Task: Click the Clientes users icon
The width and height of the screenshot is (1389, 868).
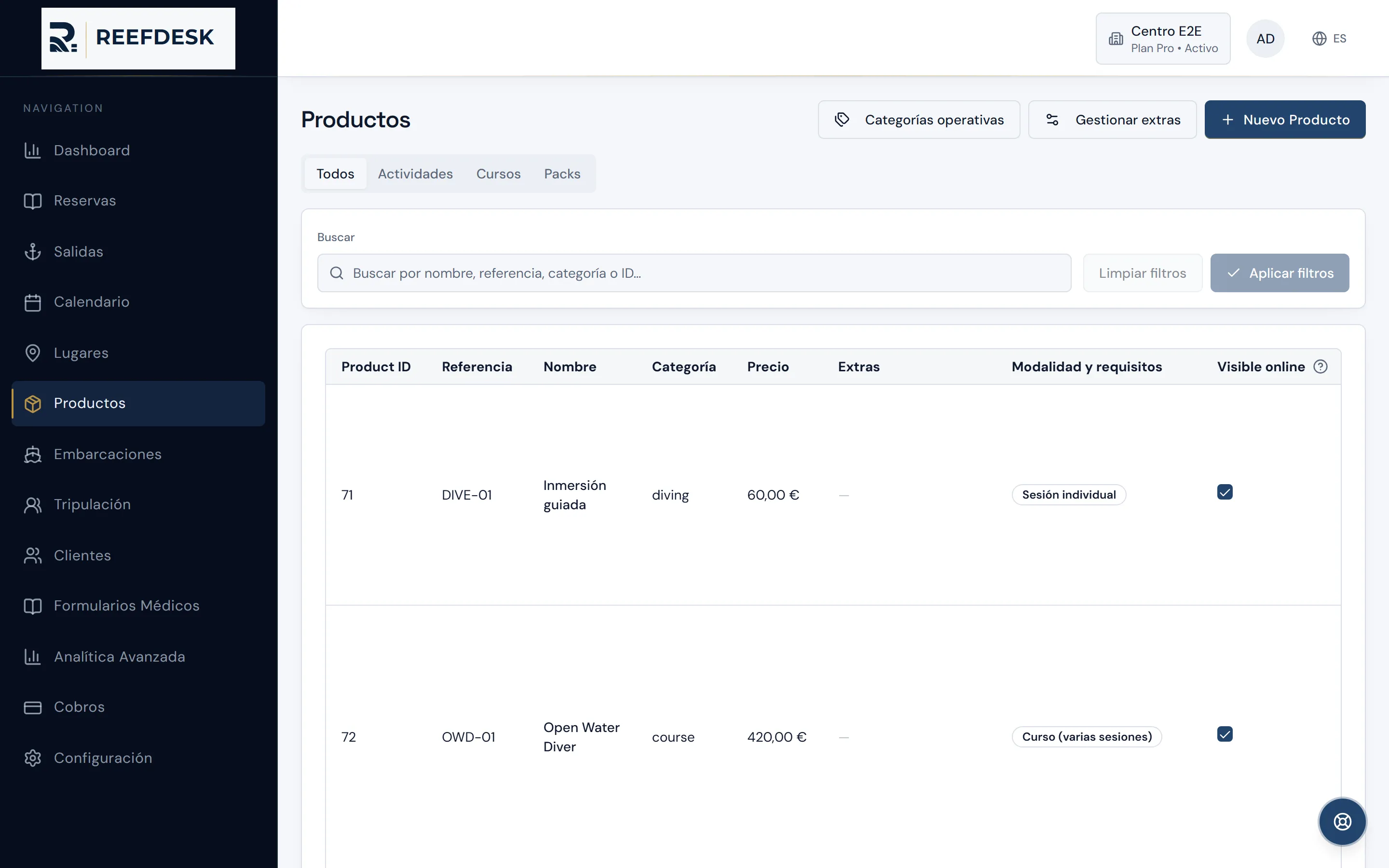Action: 33,555
